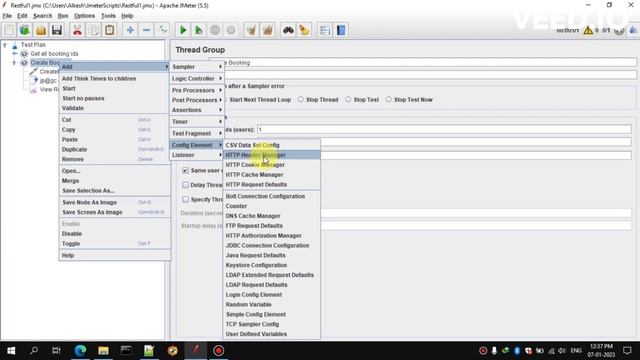Screen dimensions: 640x360
Task: Click the Copy toolbar icon
Action: 93,30
